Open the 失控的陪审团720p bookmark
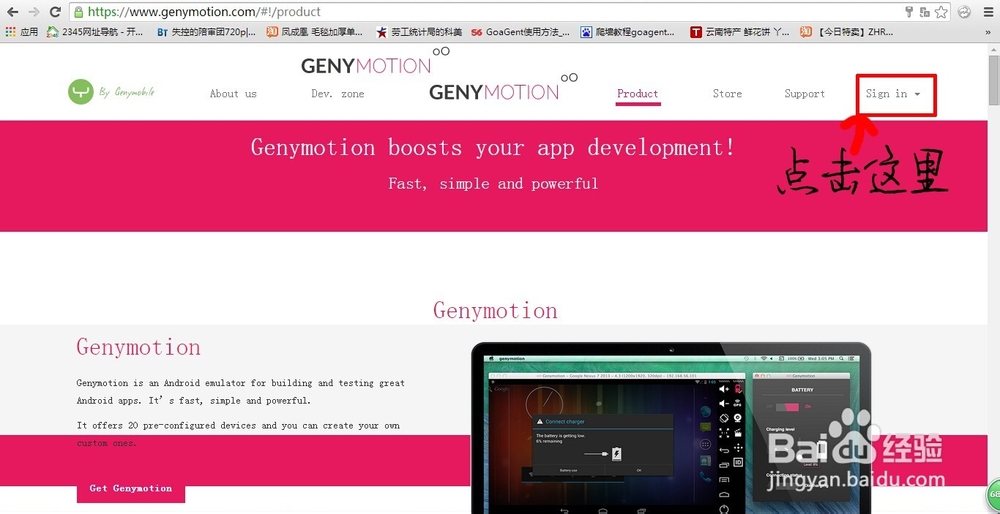This screenshot has width=1000, height=514. click(x=206, y=32)
